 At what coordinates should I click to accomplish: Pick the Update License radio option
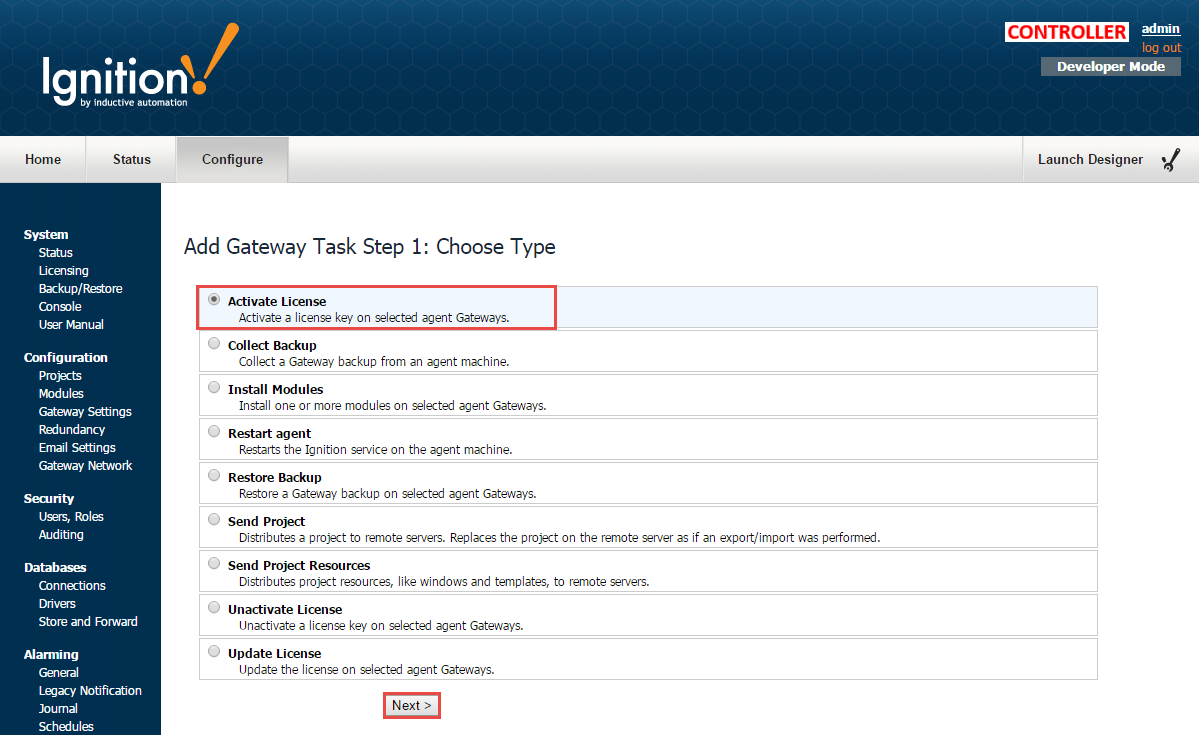pos(214,651)
